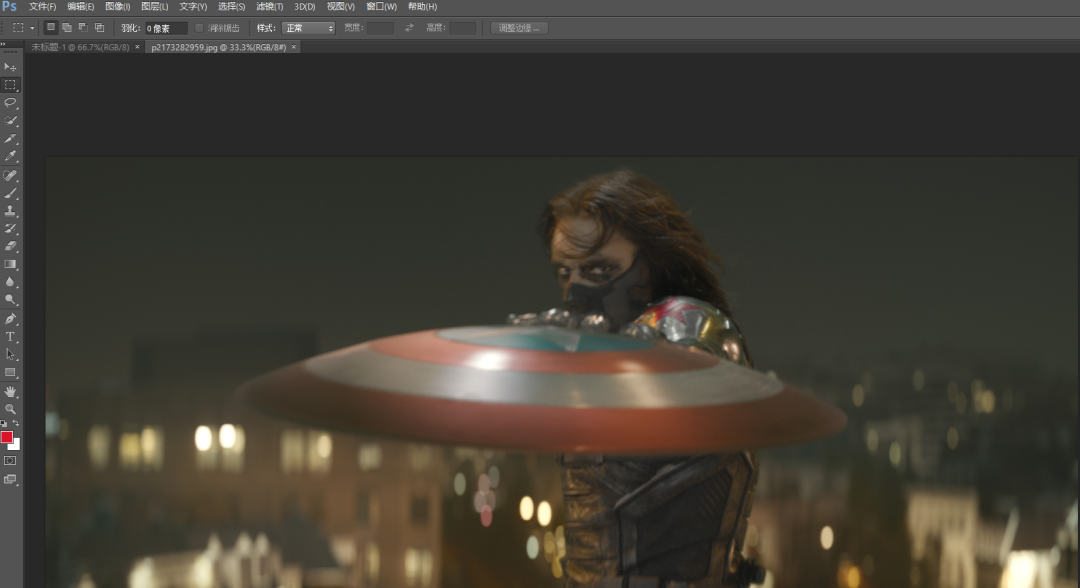
Task: Select the Blur tool
Action: tap(10, 282)
